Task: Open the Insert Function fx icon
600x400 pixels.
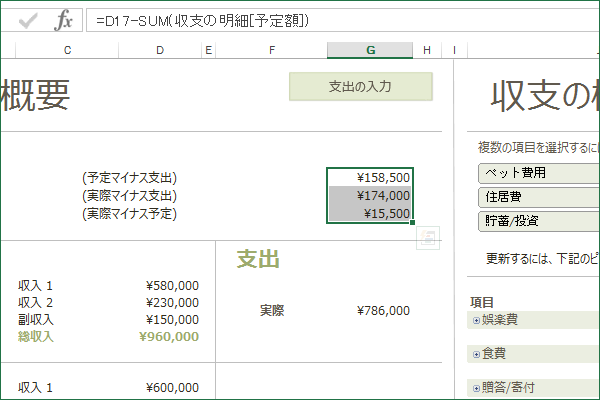Action: point(64,20)
